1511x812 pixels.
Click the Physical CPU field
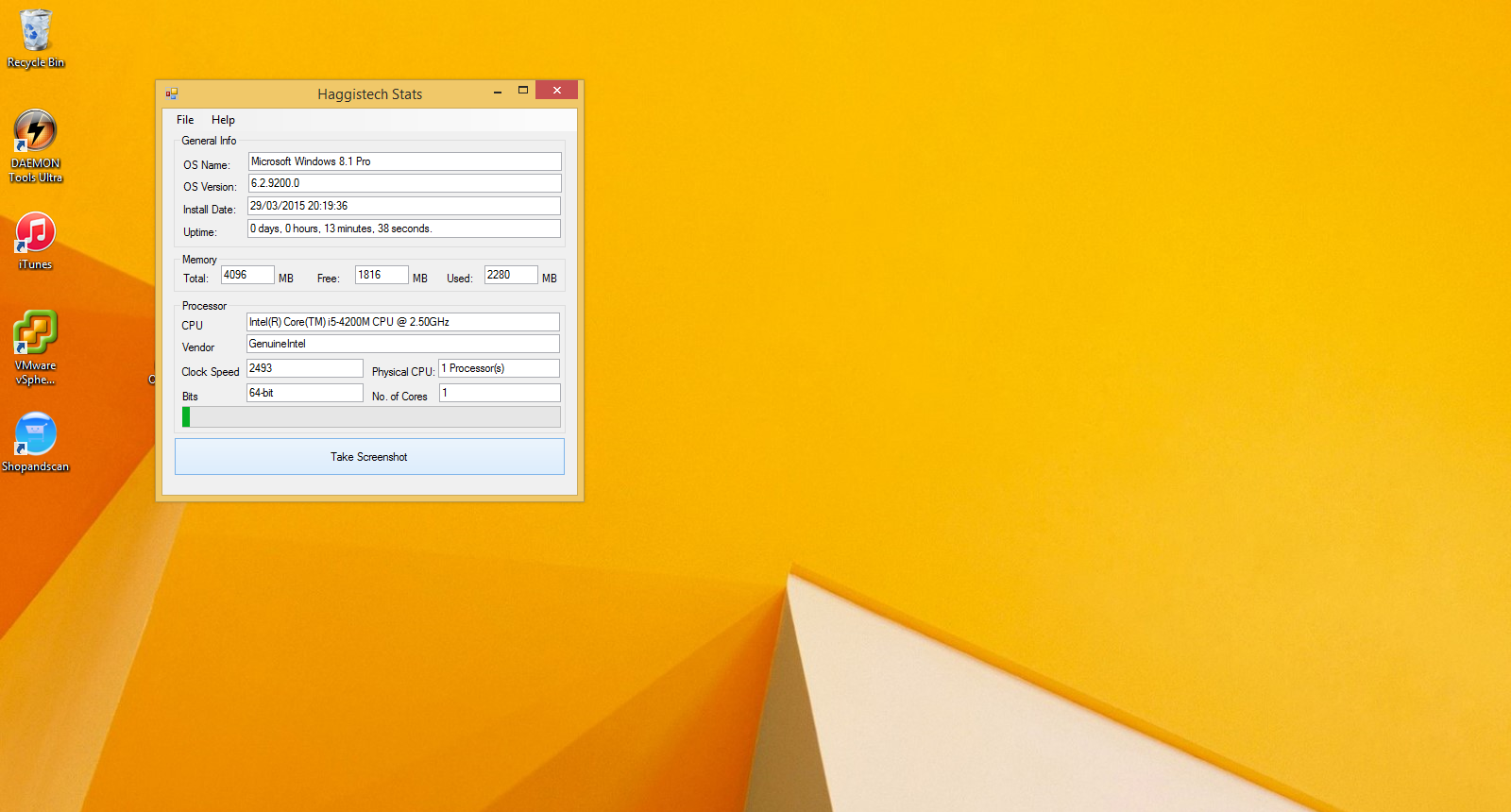(500, 368)
